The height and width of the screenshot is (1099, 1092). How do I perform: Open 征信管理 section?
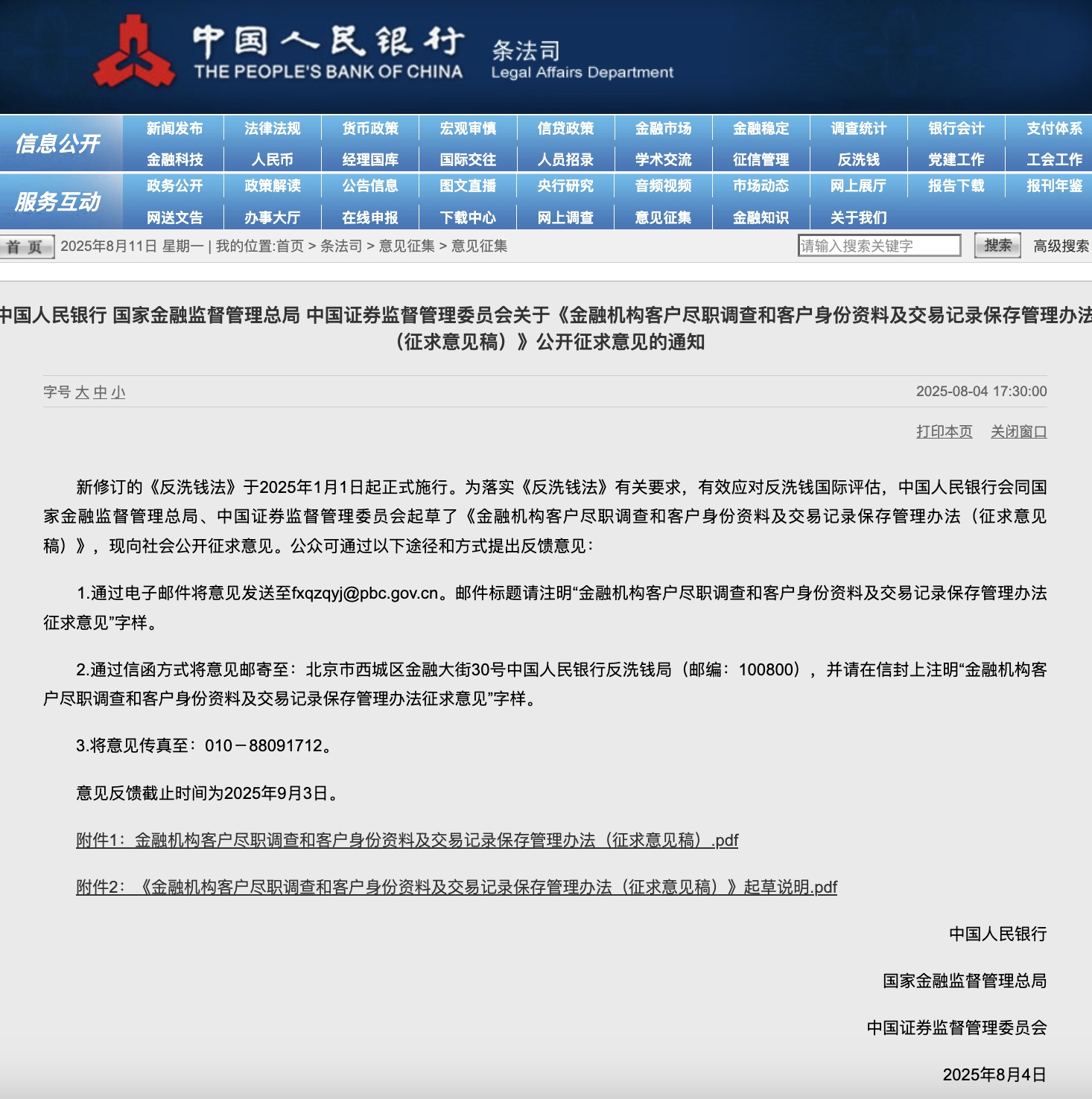pyautogui.click(x=761, y=159)
